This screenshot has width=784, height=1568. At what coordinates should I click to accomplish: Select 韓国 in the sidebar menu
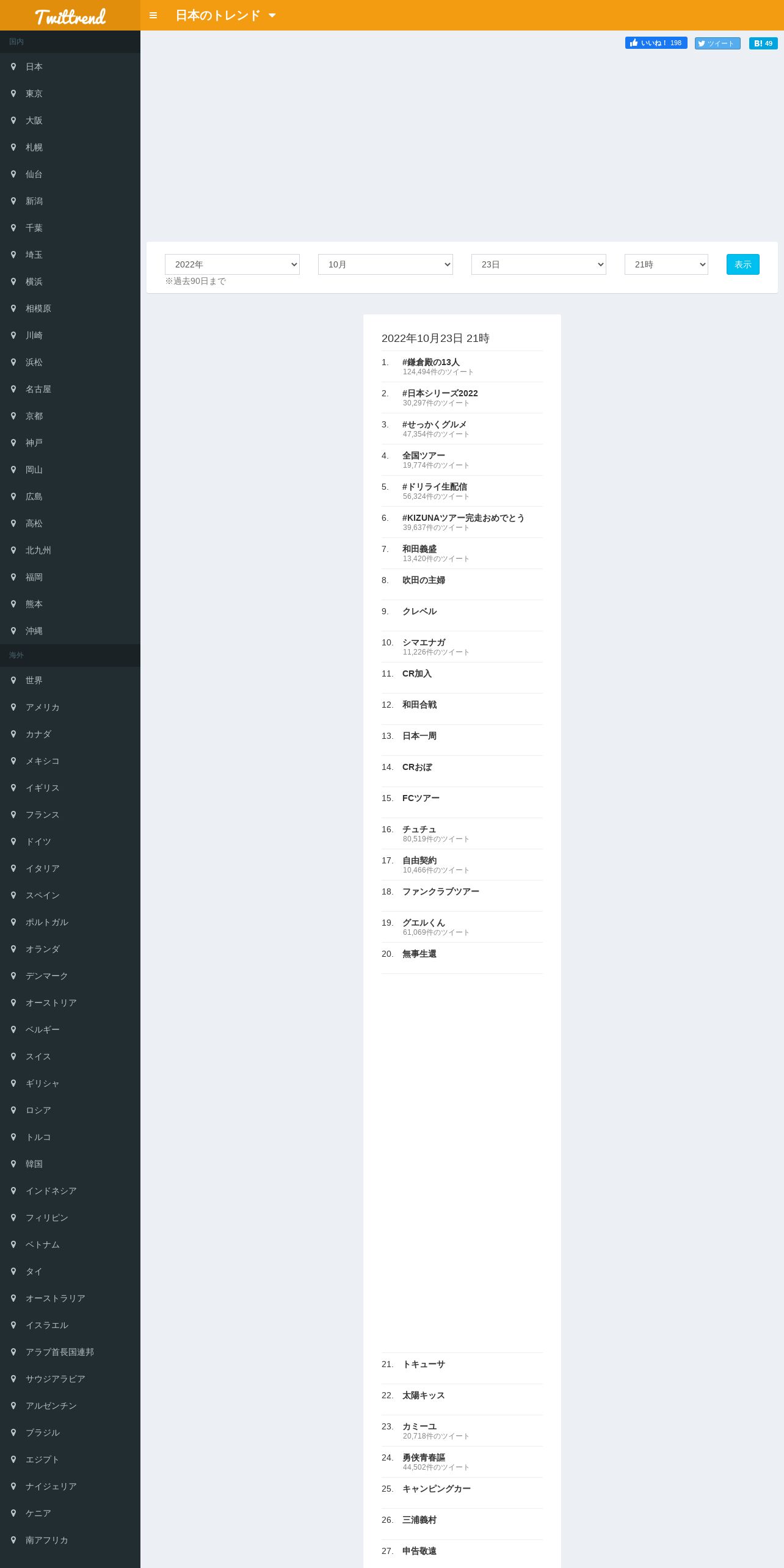pyautogui.click(x=70, y=1164)
